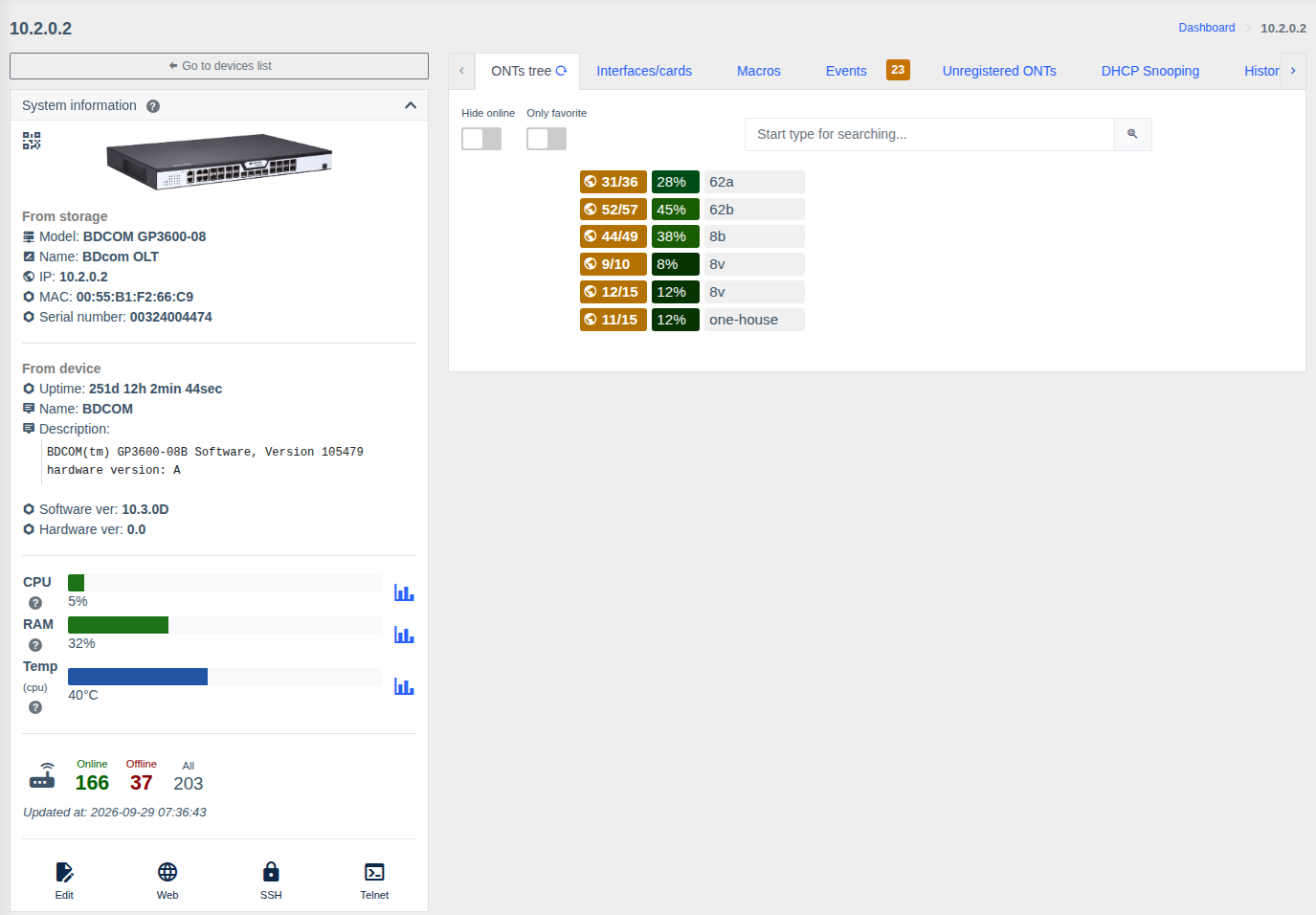Click the OLT device image
The image size is (1316, 915).
[x=219, y=161]
